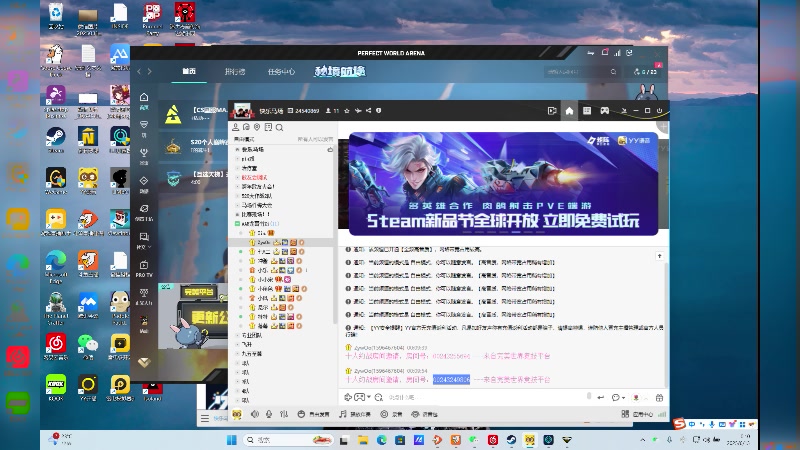
Task: Click the YY channel list scrollbar
Action: tap(335, 235)
